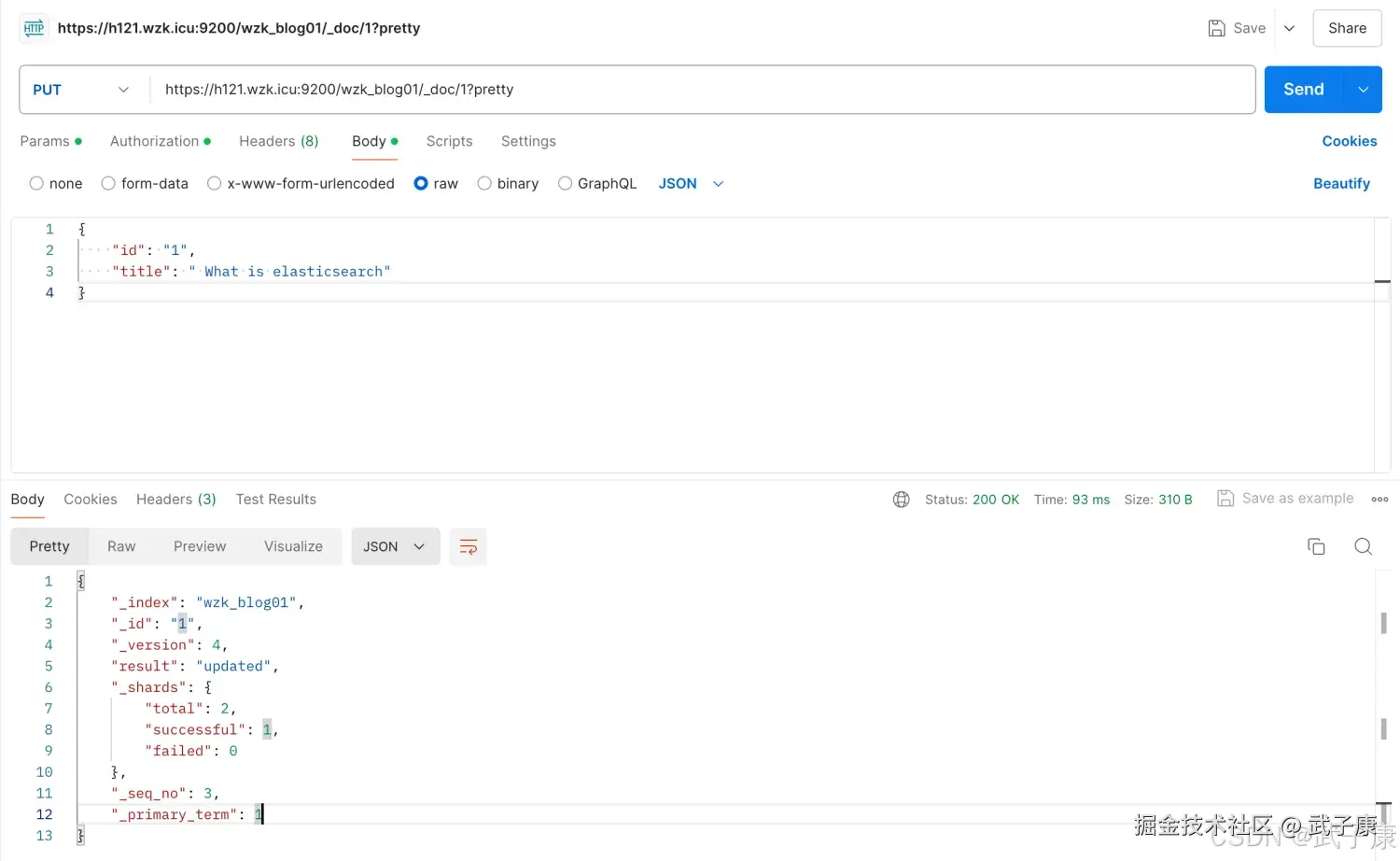This screenshot has width=1400, height=861.
Task: Select the form-data radio option
Action: pyautogui.click(x=108, y=183)
